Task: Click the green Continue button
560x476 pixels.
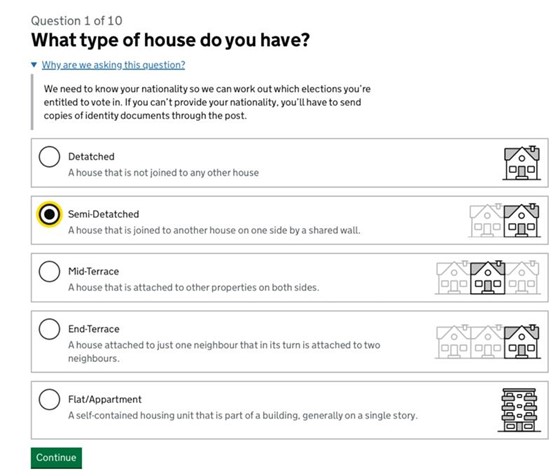Action: [56, 458]
